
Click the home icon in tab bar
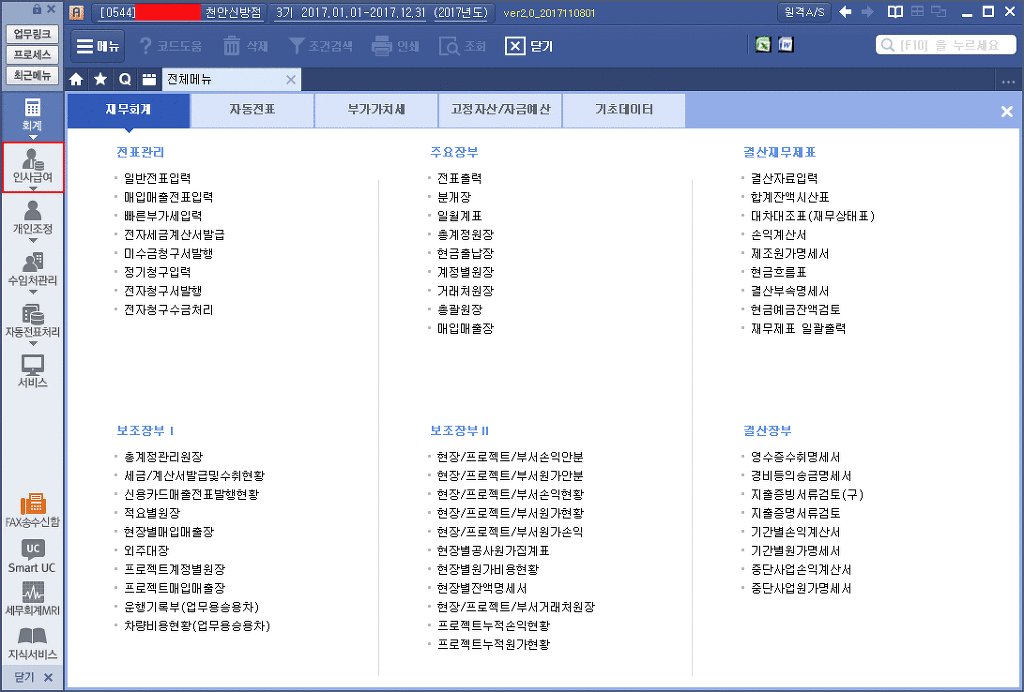tap(76, 79)
